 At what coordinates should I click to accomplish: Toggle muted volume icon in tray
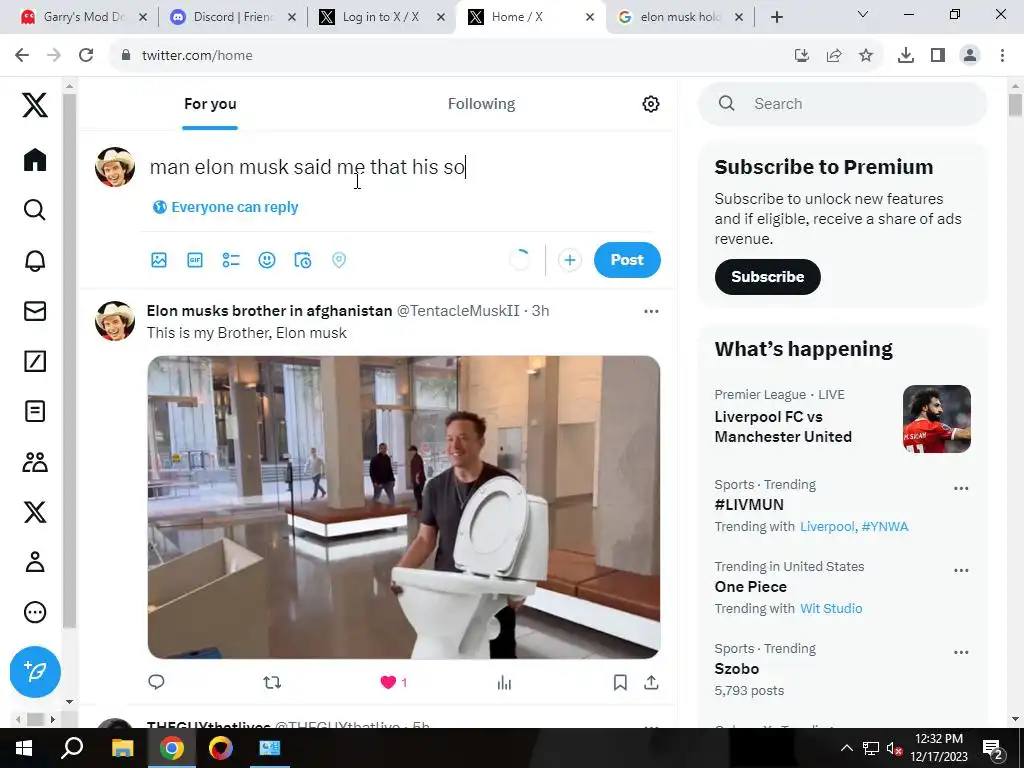(x=894, y=748)
